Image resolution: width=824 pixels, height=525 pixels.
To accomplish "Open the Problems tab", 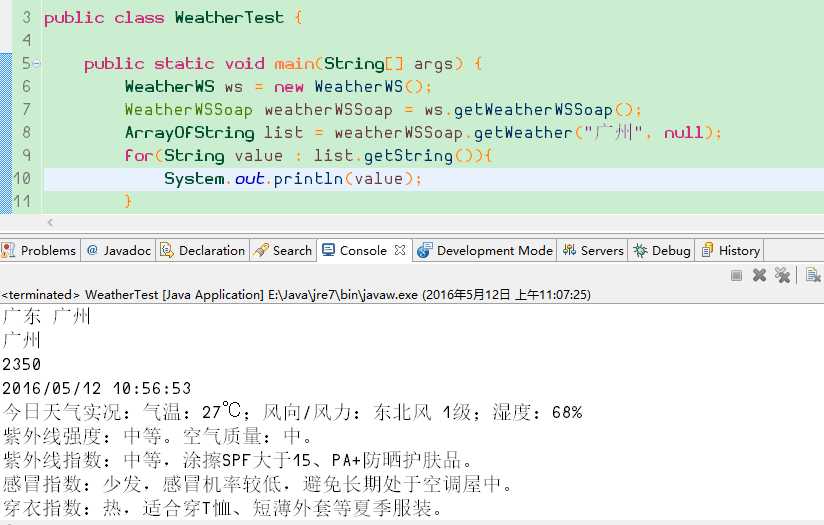I will (40, 250).
